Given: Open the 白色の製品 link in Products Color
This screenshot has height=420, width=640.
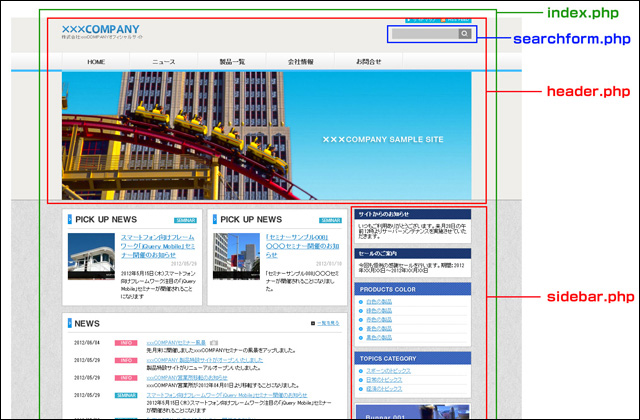Looking at the screenshot, I should pyautogui.click(x=383, y=302).
